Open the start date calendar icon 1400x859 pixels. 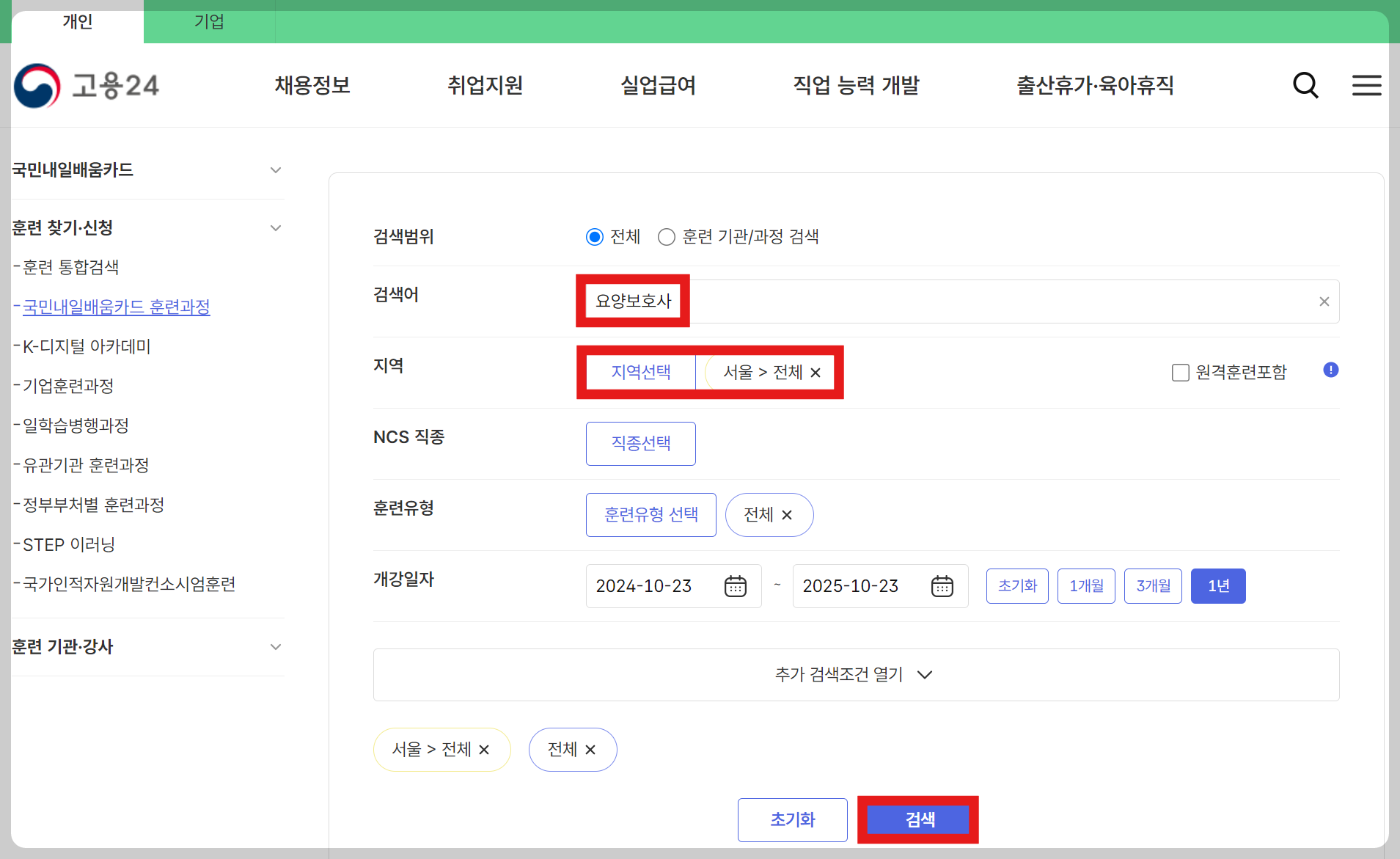736,585
